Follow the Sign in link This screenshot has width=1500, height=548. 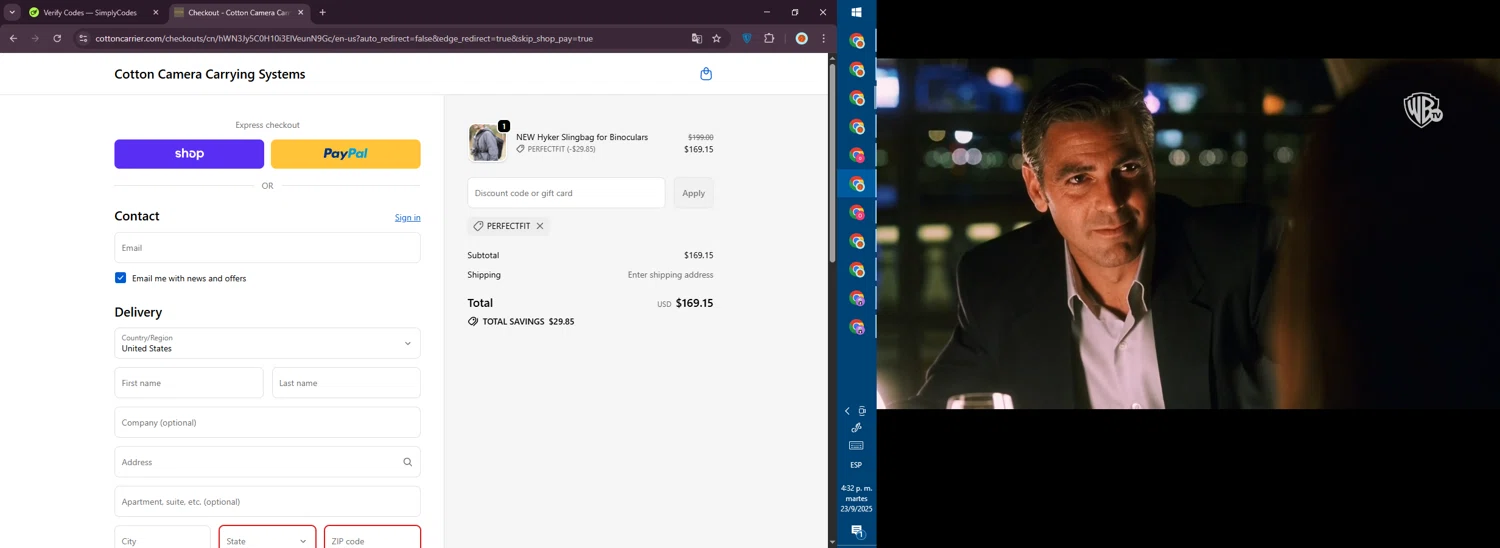pos(407,217)
